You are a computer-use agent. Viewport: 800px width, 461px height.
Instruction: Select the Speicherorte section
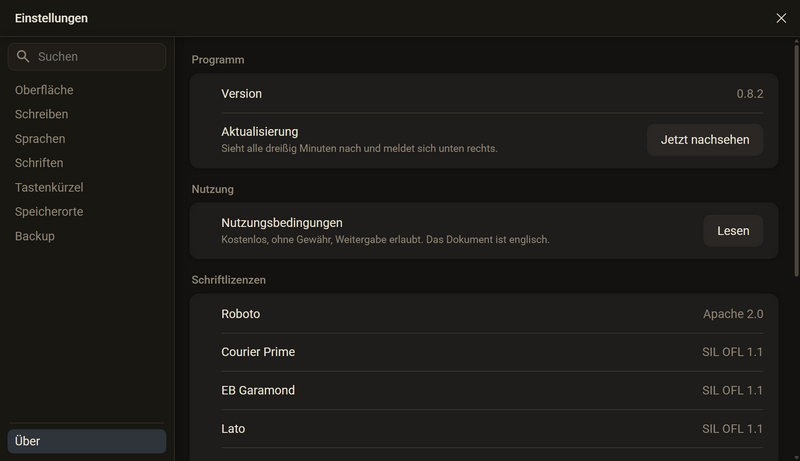(x=49, y=212)
